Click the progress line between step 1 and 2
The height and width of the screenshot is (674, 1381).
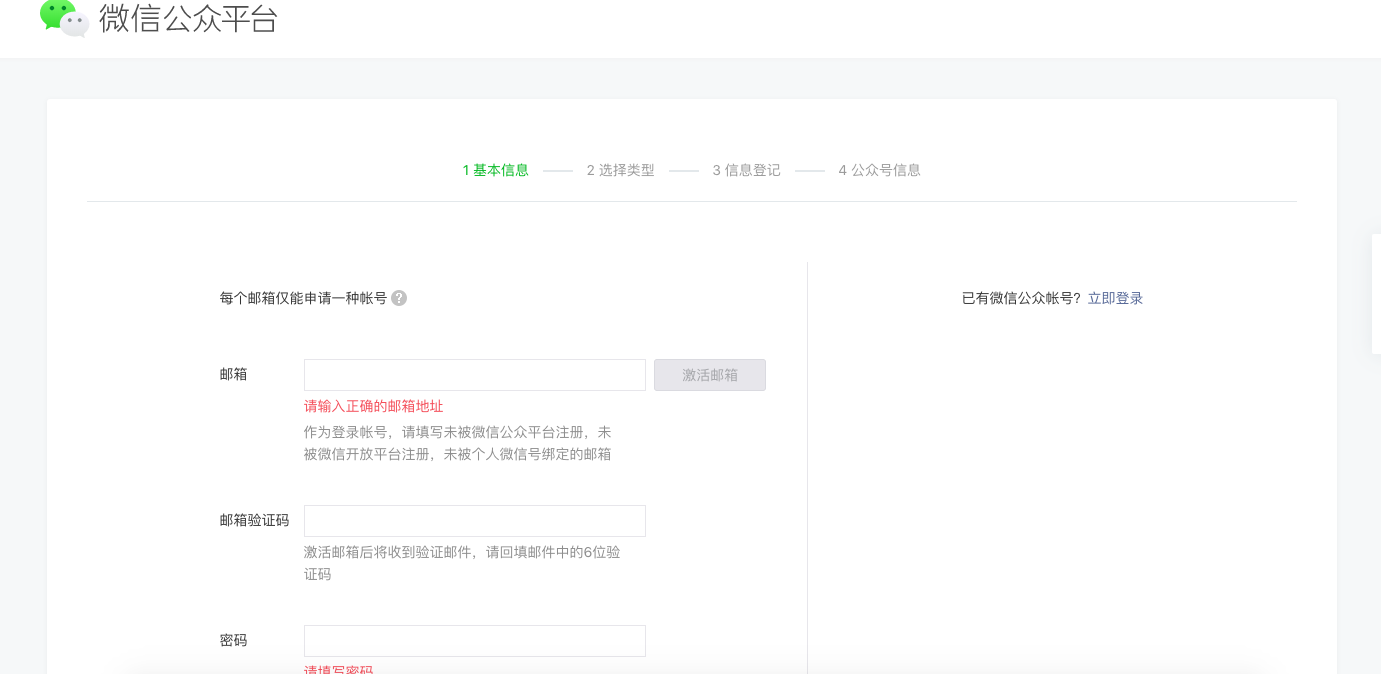point(557,170)
